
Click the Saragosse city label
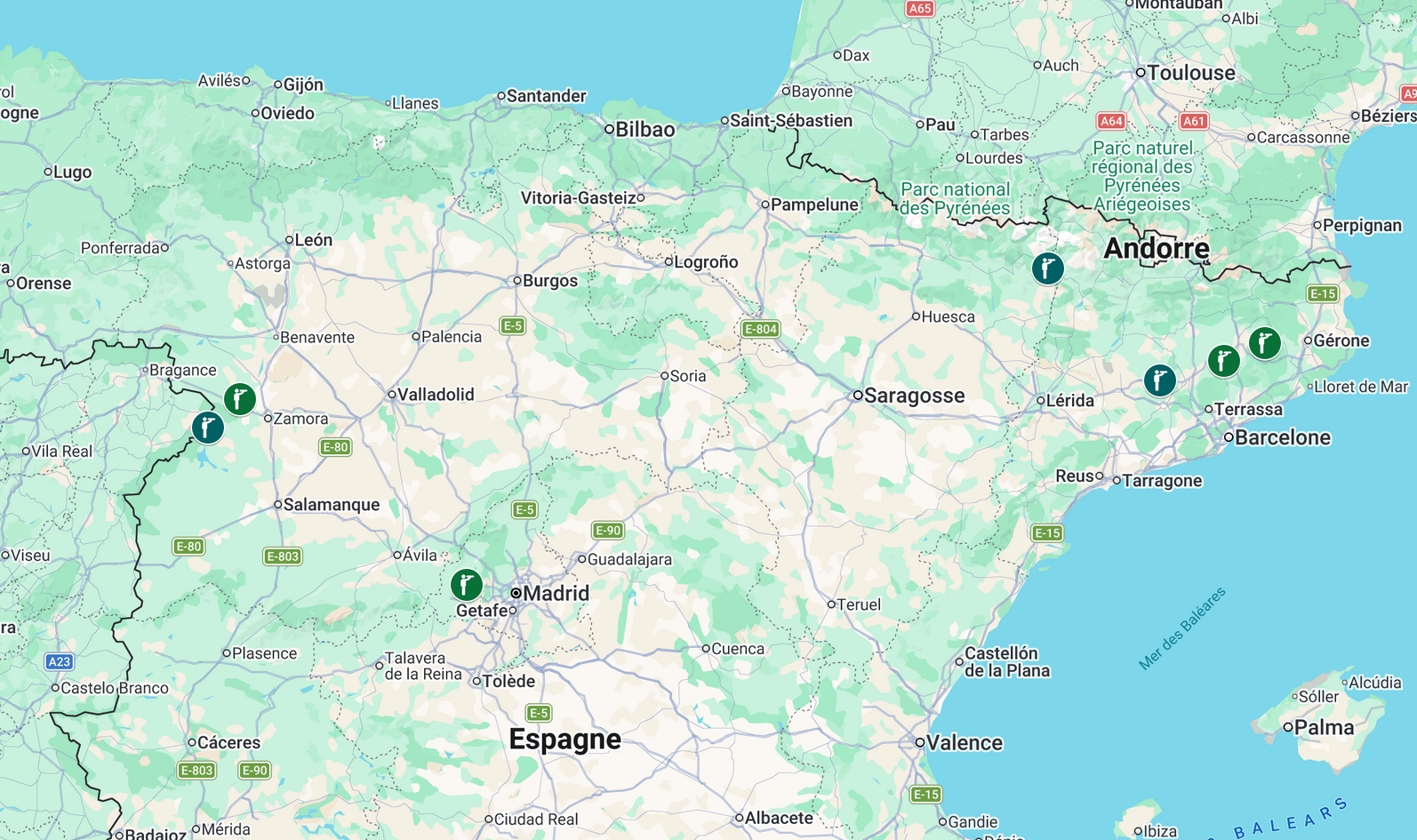(915, 396)
